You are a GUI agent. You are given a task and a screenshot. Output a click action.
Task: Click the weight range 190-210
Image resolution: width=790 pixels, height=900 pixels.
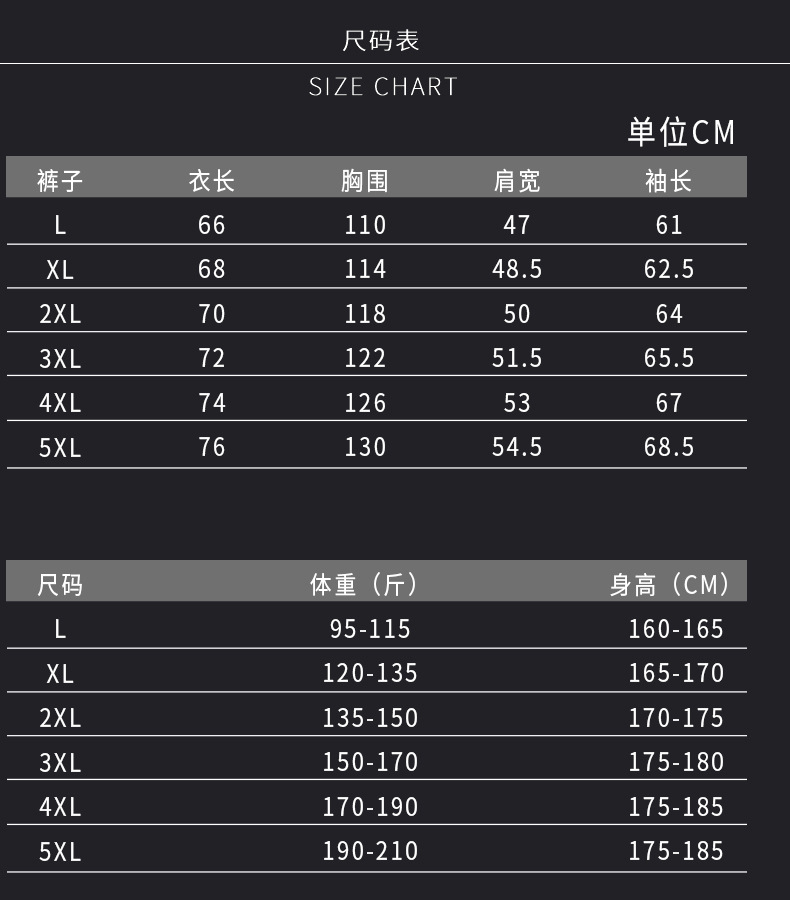coord(370,851)
